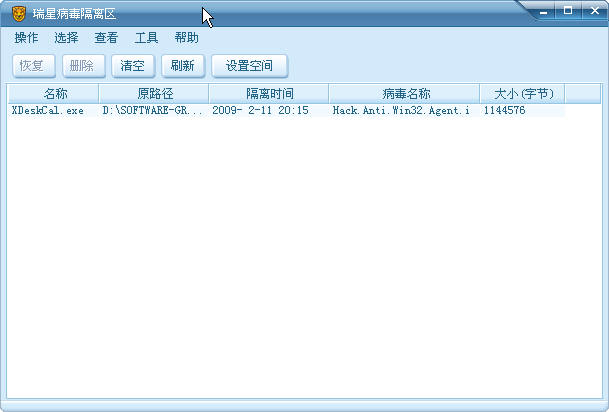Click the 1144576 size value
This screenshot has width=609, height=412.
tap(504, 110)
